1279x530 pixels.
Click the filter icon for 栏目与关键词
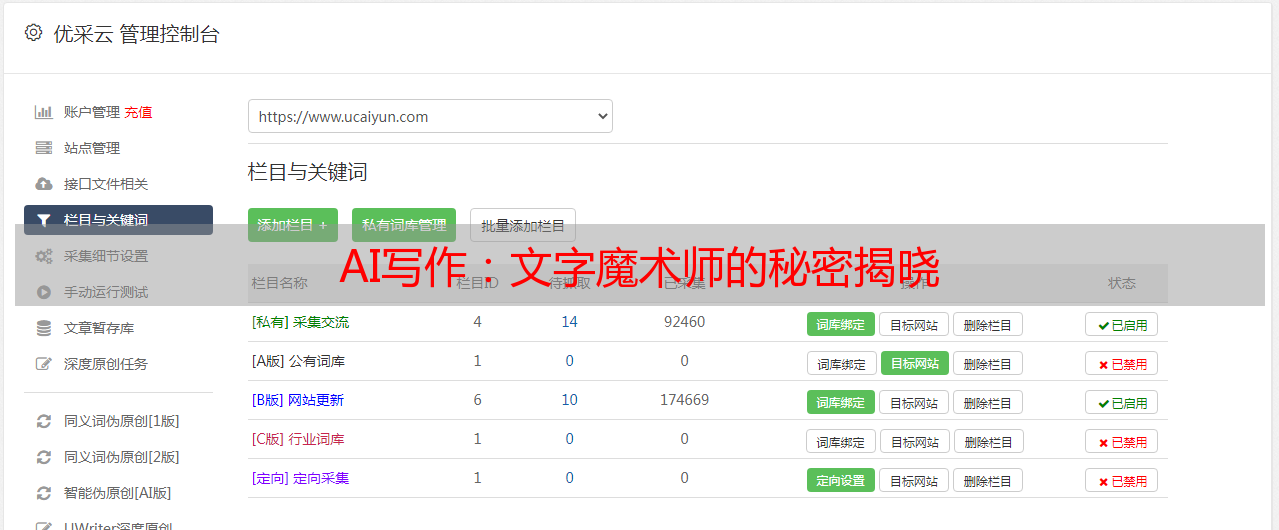[x=43, y=220]
